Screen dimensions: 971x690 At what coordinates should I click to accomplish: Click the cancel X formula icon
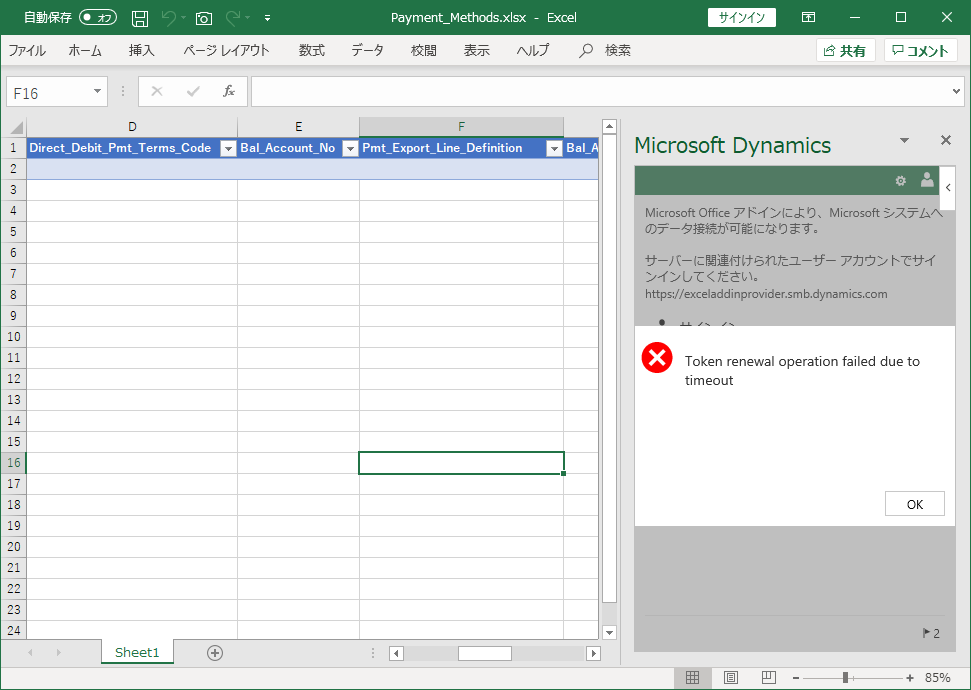pyautogui.click(x=157, y=92)
